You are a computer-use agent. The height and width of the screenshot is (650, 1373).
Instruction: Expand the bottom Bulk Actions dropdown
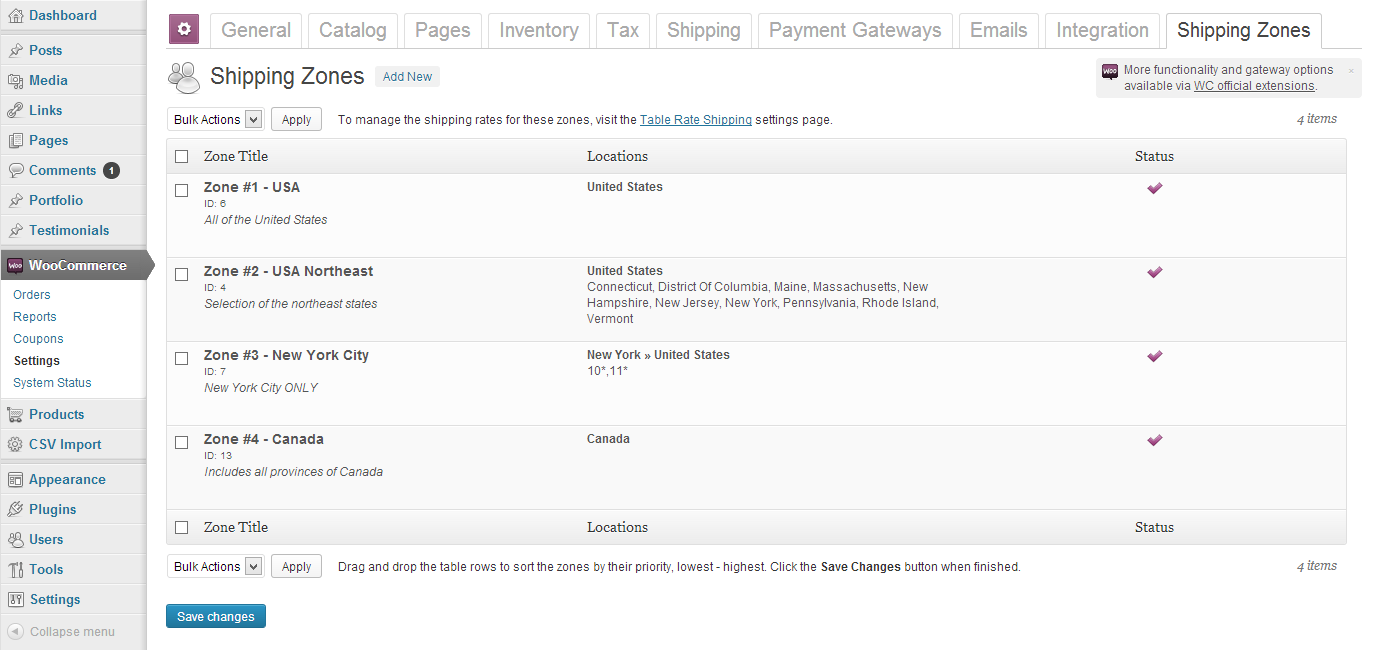pyautogui.click(x=215, y=567)
